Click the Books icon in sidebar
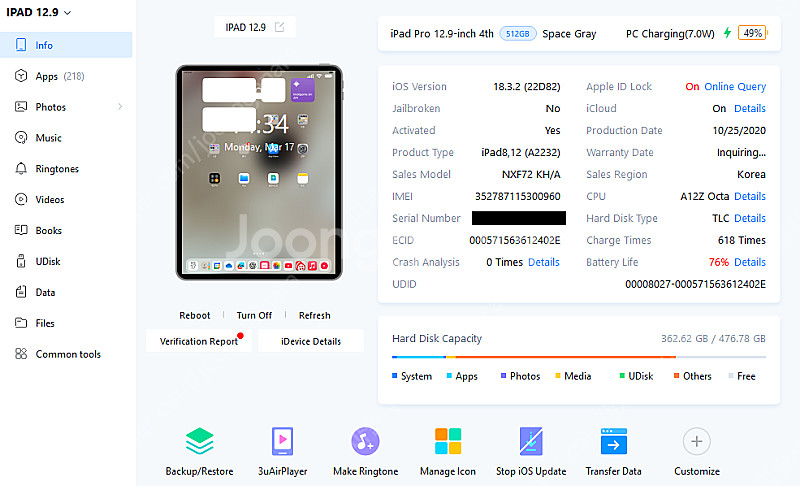This screenshot has height=486, width=800. 21,230
